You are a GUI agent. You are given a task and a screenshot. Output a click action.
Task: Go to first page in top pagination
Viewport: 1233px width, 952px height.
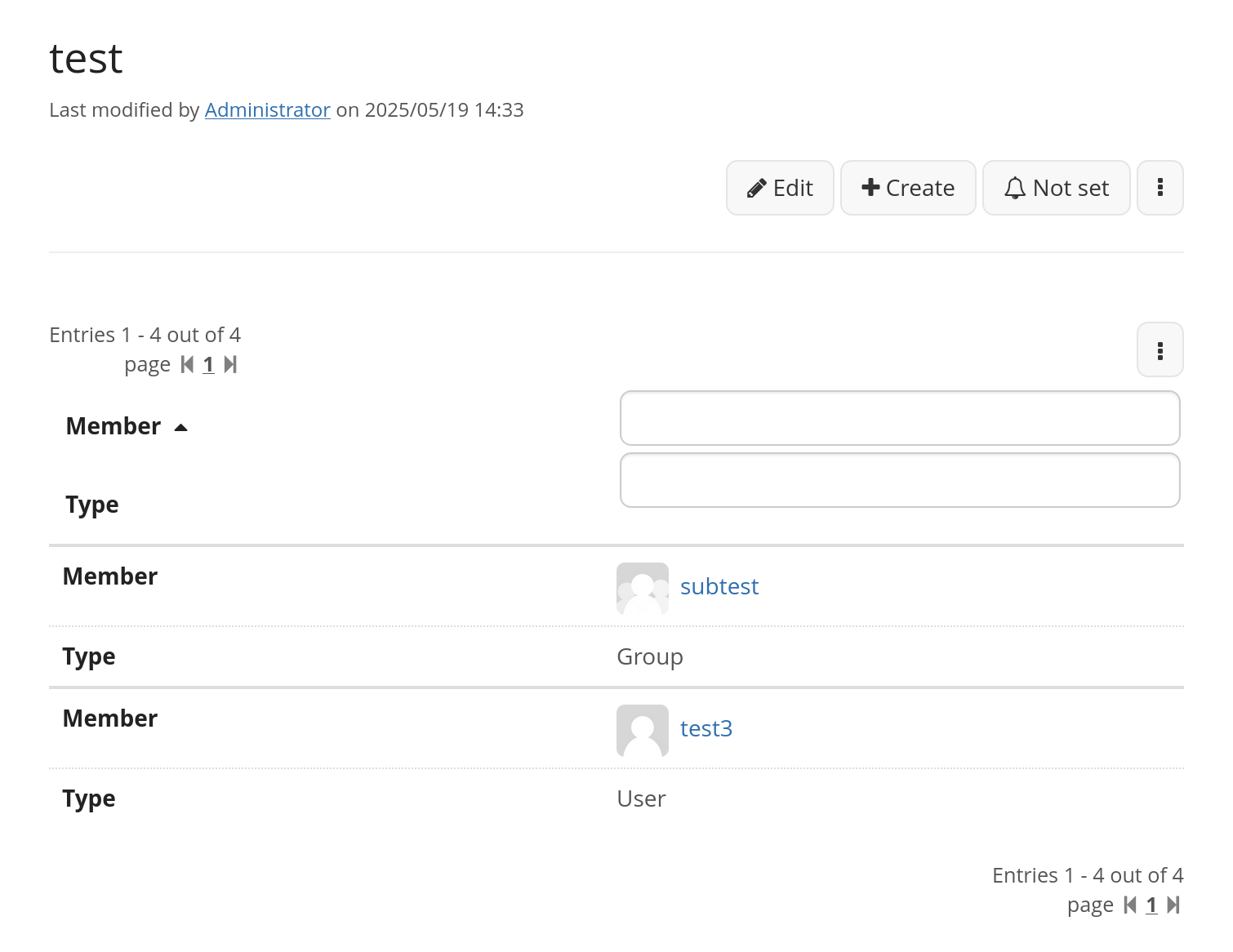pos(187,364)
